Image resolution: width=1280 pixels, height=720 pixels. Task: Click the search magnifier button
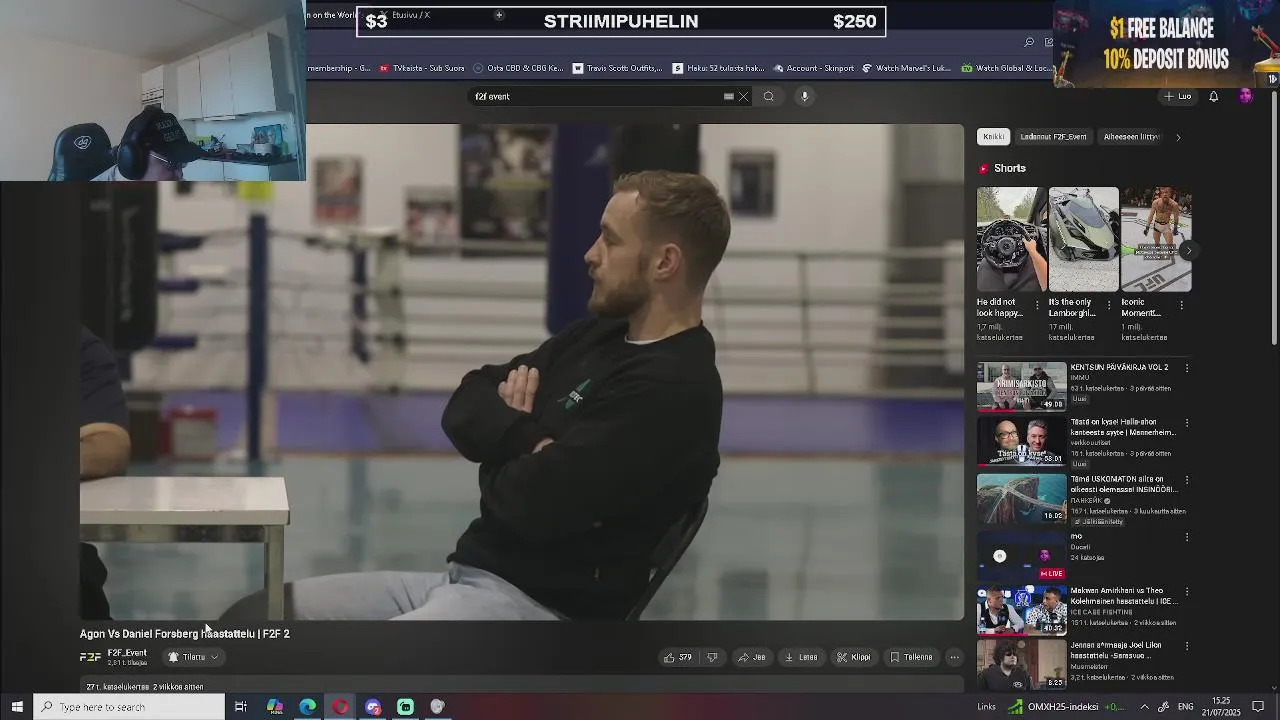769,97
